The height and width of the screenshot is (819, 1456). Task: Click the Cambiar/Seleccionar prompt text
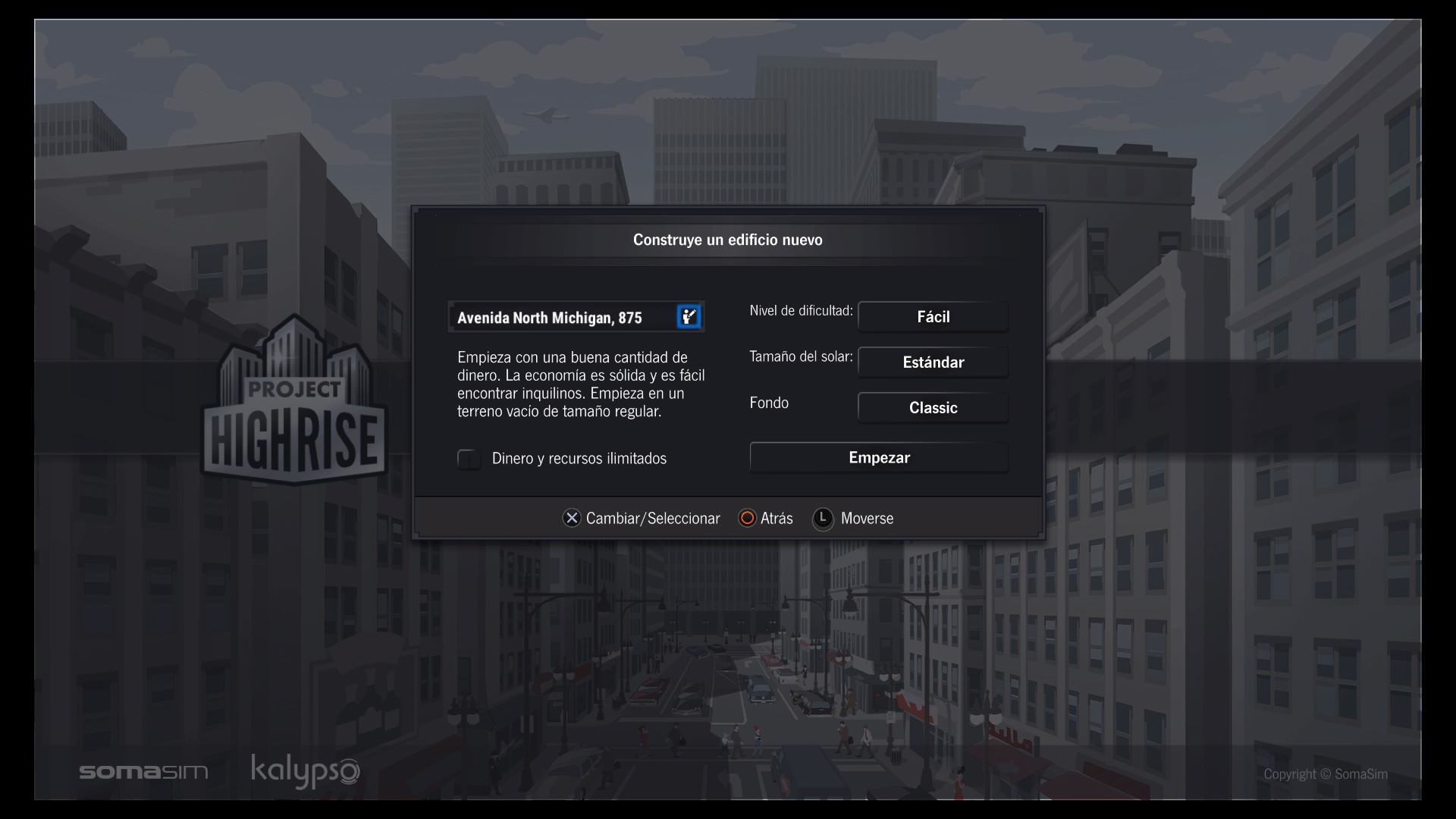tap(653, 519)
